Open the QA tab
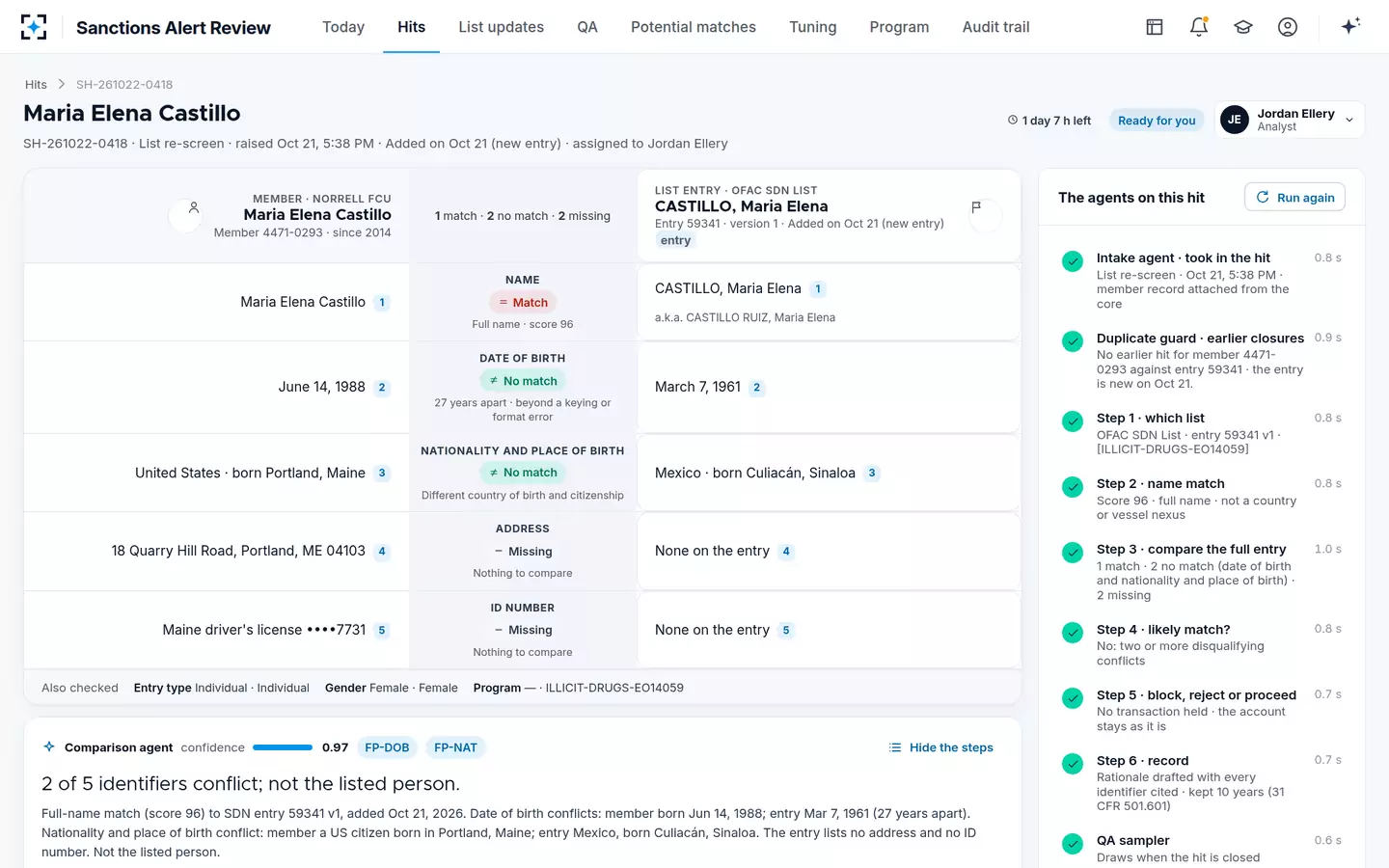The width and height of the screenshot is (1389, 868). [587, 27]
